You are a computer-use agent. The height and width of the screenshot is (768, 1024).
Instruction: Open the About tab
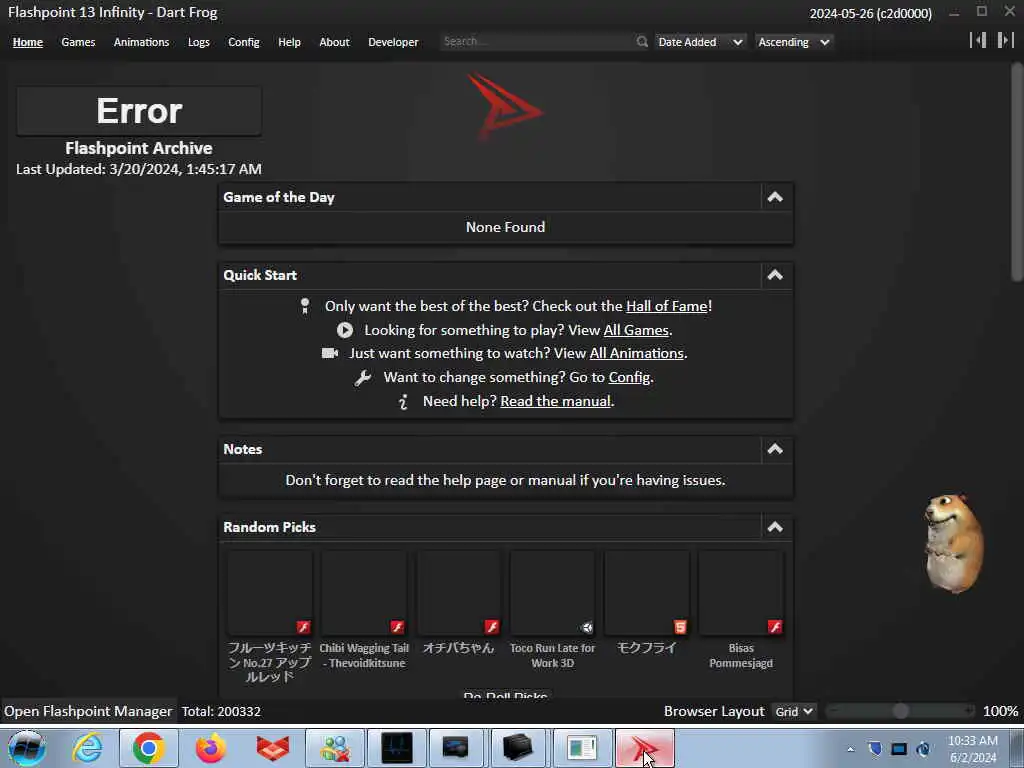334,42
